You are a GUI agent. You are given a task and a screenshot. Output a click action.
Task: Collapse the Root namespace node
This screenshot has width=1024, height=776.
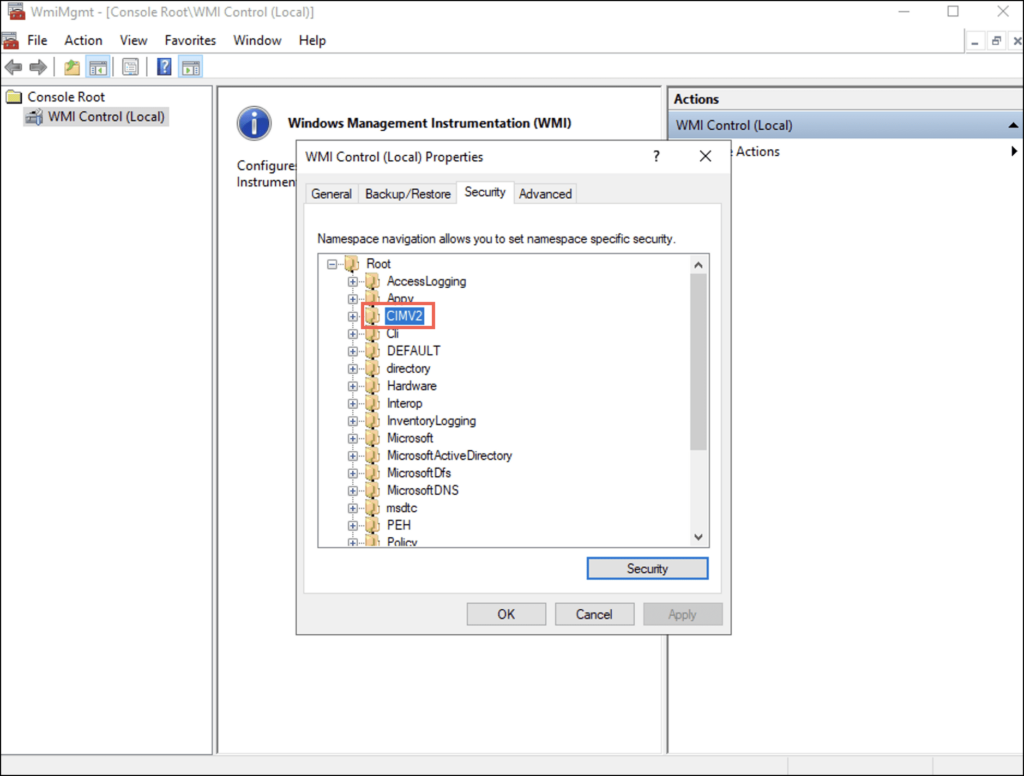coord(331,263)
